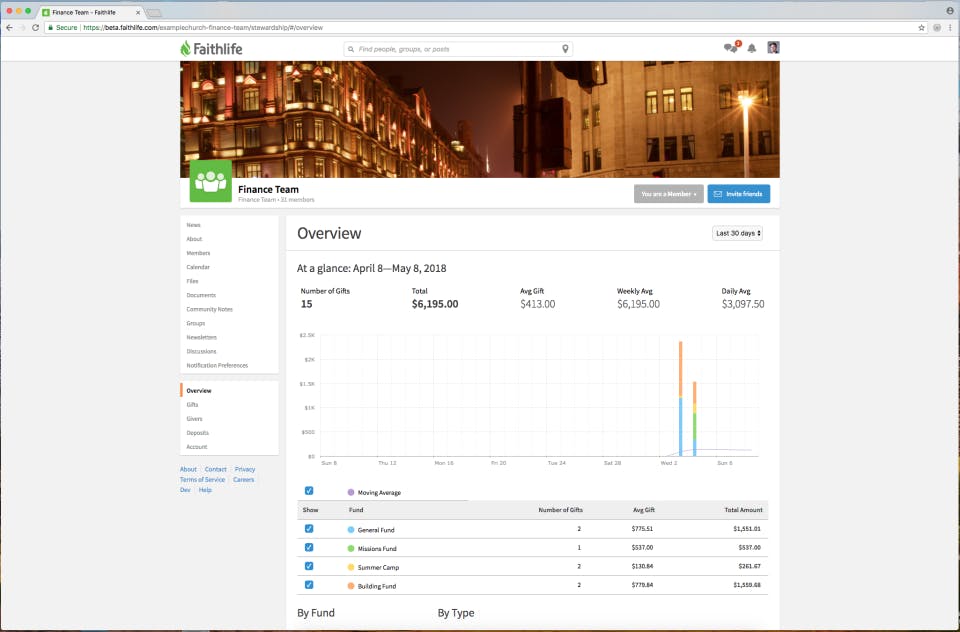Bookmark this page with star icon
Screen dimensions: 960x632
pos(921,28)
